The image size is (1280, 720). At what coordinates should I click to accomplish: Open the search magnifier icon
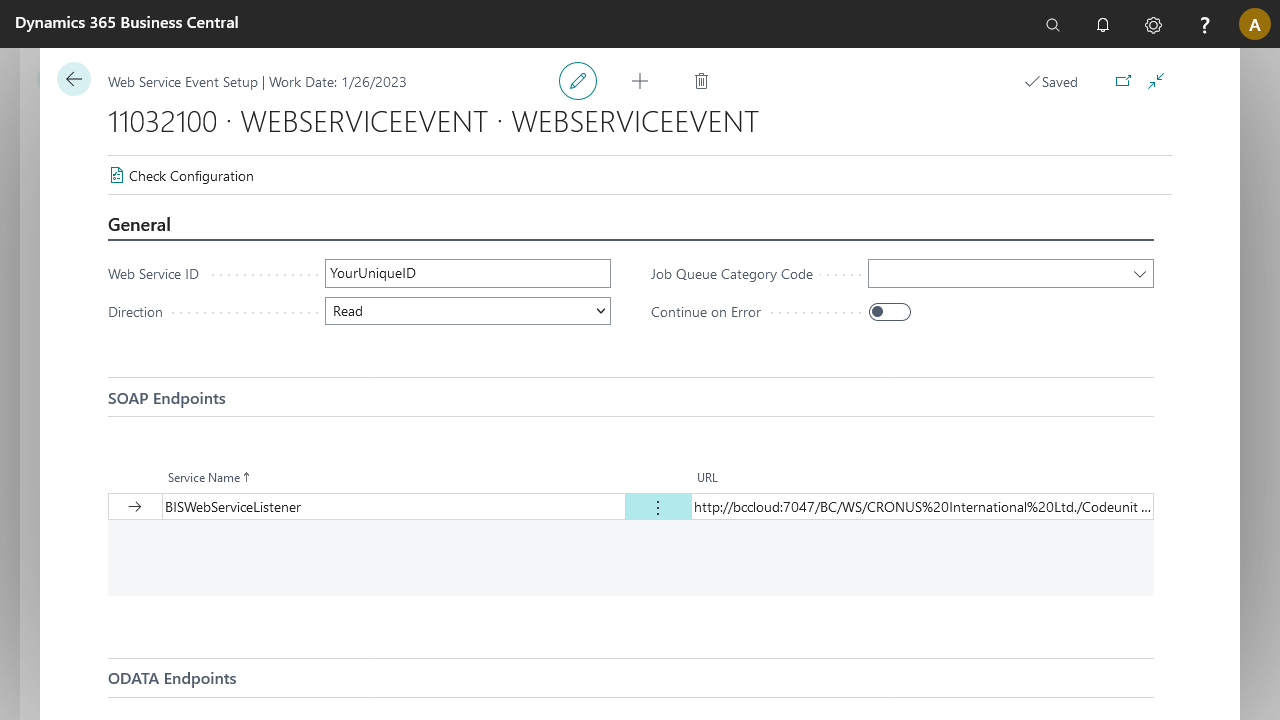[1053, 25]
